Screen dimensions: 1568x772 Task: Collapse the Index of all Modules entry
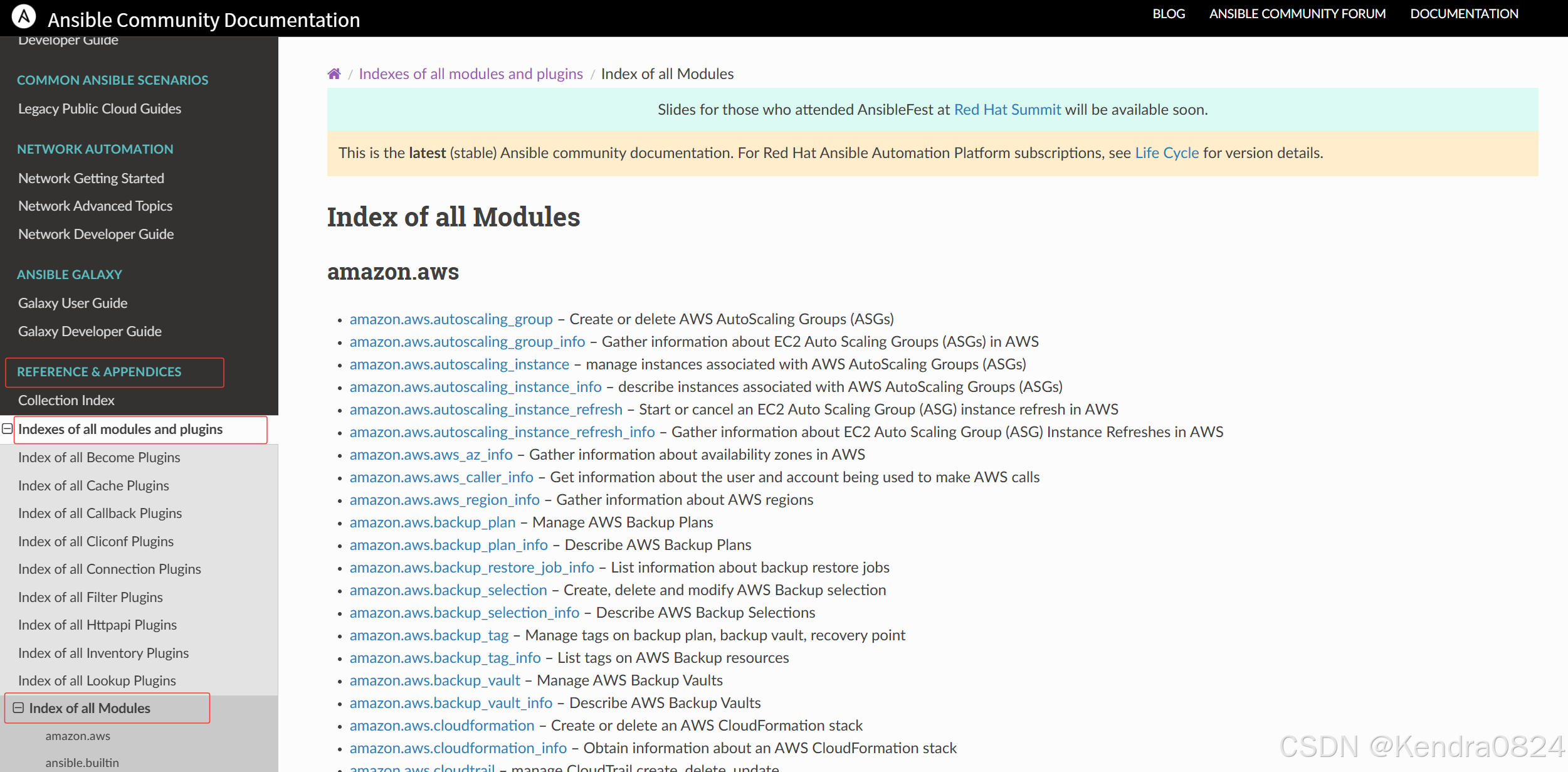(18, 708)
